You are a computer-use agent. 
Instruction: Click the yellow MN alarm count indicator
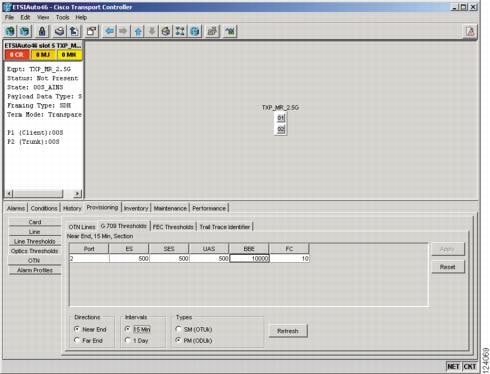pyautogui.click(x=69, y=55)
